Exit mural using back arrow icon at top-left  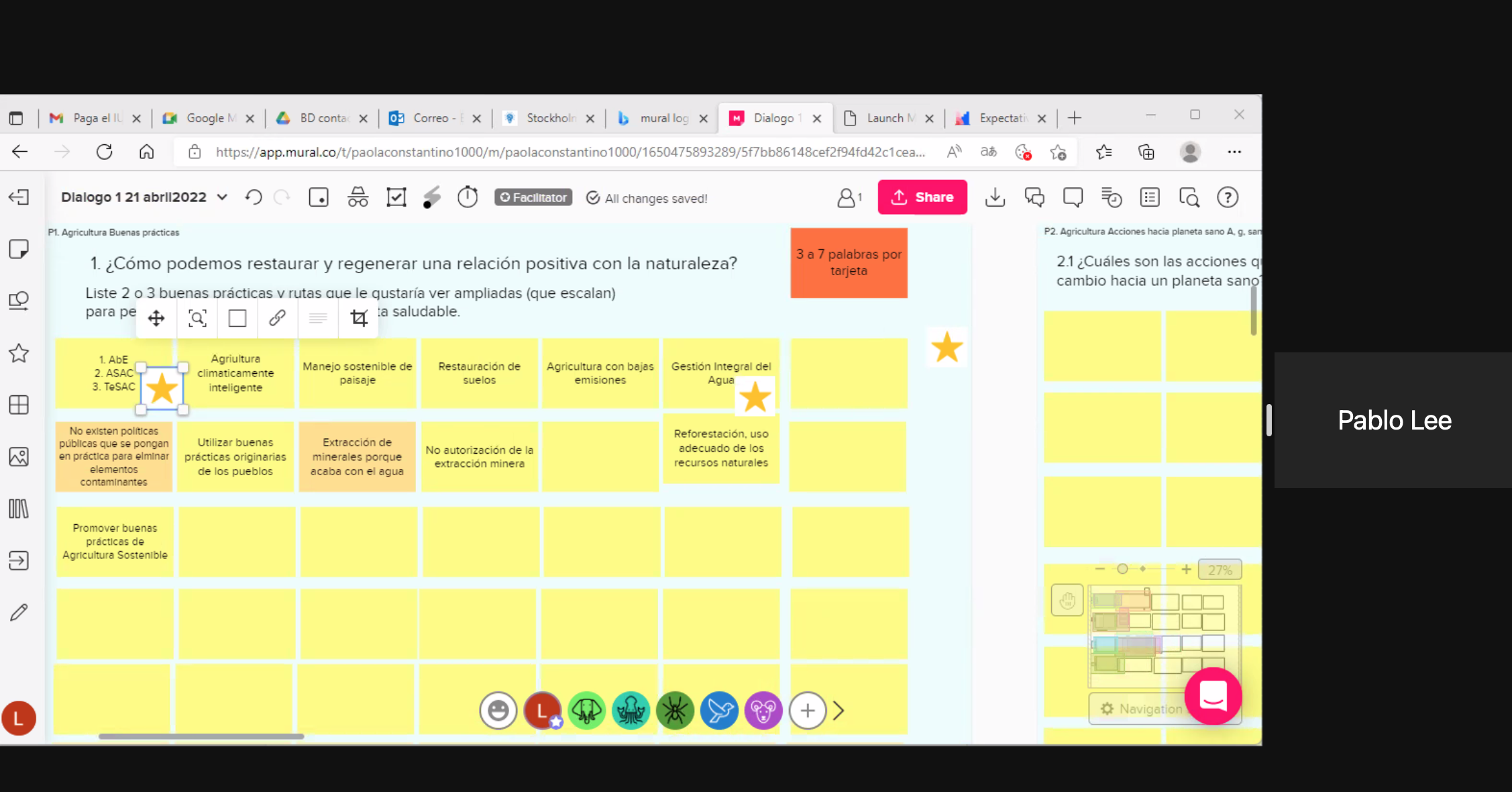click(19, 197)
